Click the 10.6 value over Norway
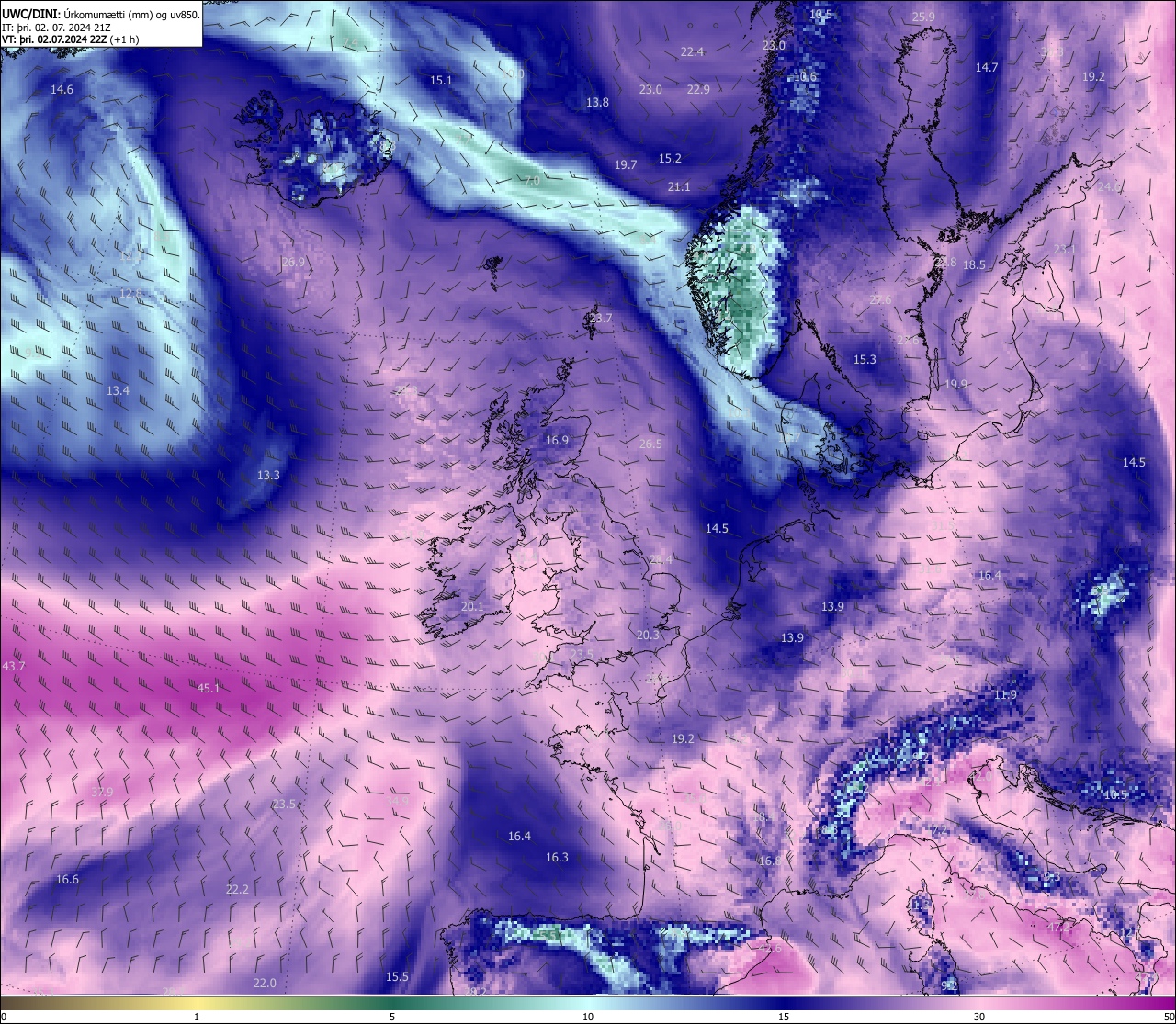The width and height of the screenshot is (1176, 1024). pos(806,76)
